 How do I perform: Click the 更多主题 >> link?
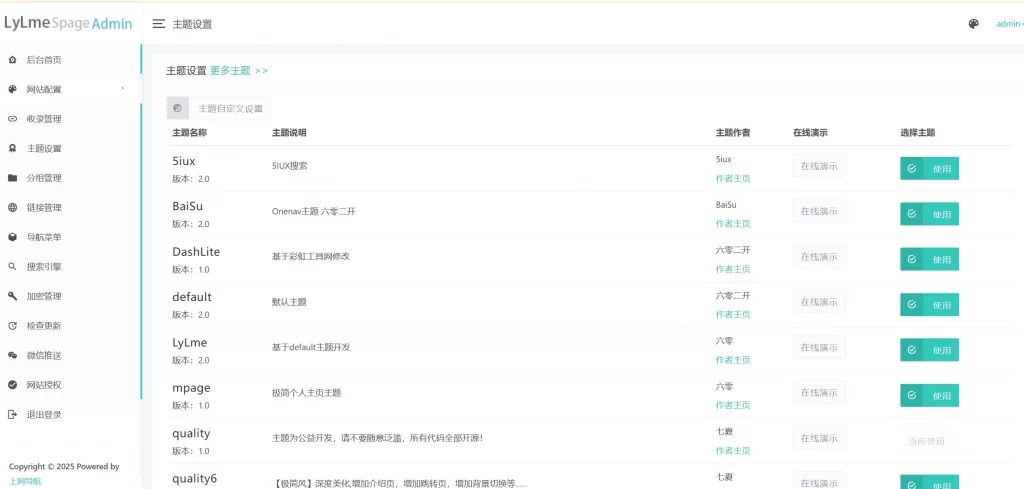click(x=239, y=71)
